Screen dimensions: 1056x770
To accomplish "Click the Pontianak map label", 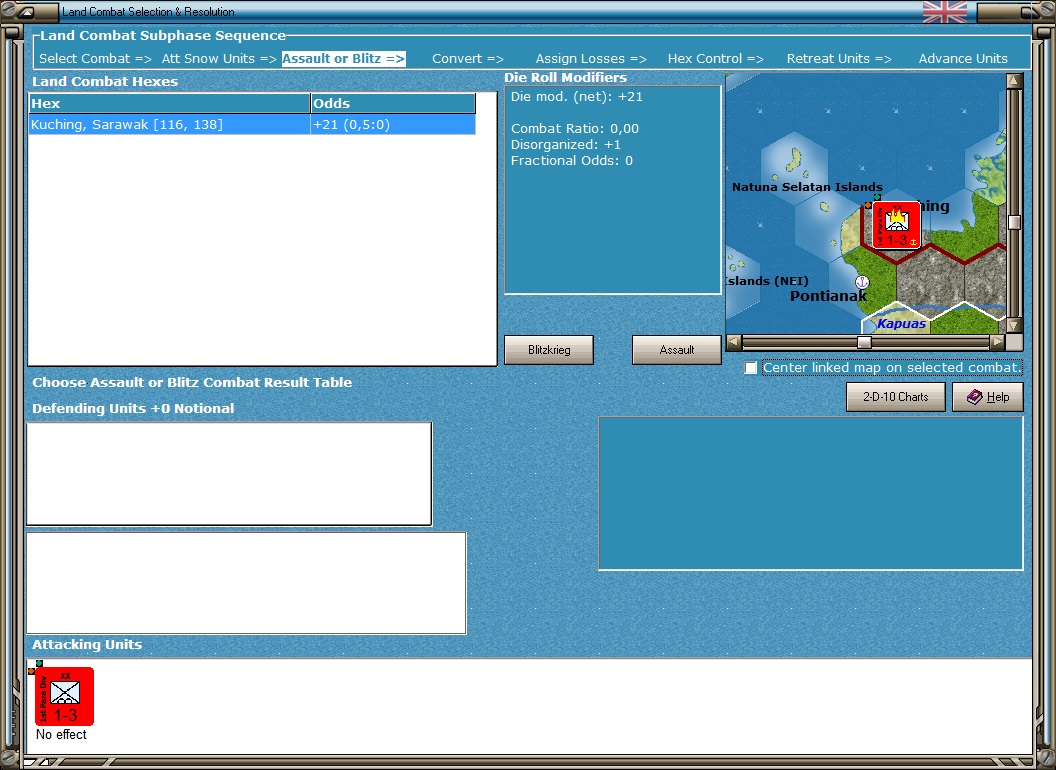I will point(828,296).
